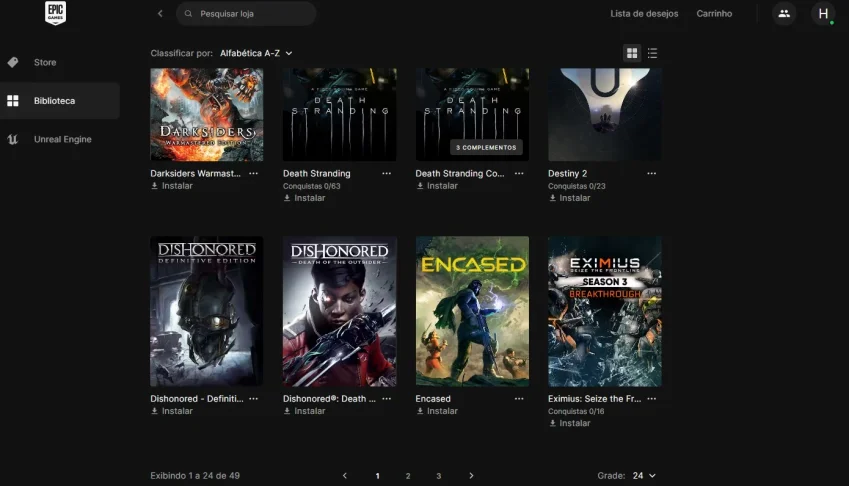Open more options for Darksiders Warmastered

tap(253, 174)
